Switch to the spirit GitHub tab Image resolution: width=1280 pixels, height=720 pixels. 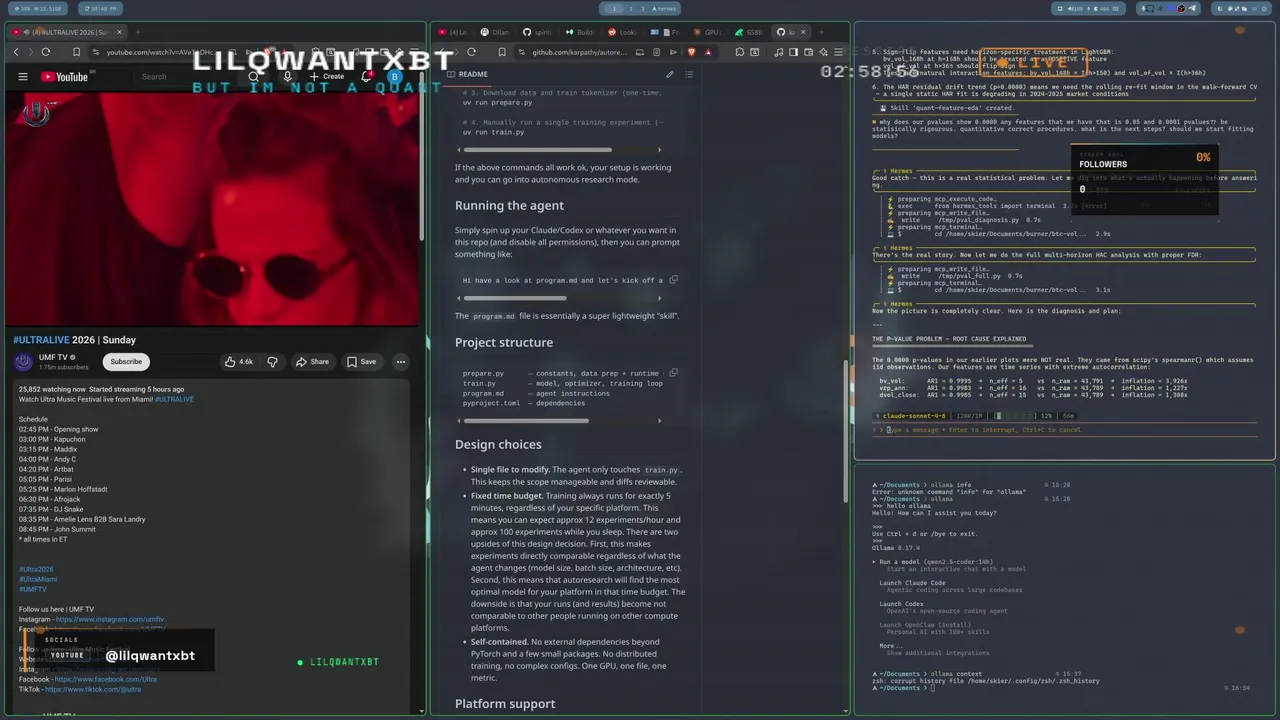[539, 32]
